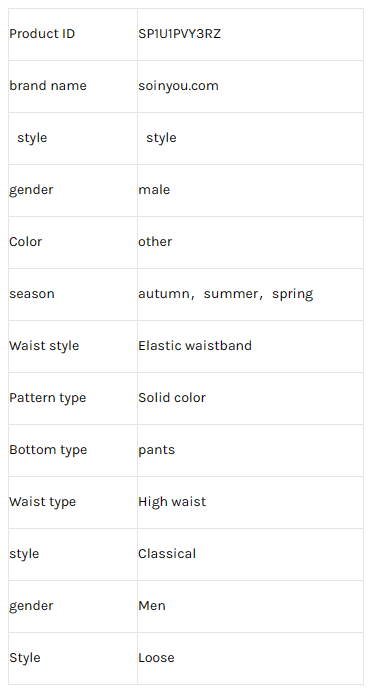Viewport: 373px width, 699px height.
Task: Click the Color value other
Action: point(155,242)
